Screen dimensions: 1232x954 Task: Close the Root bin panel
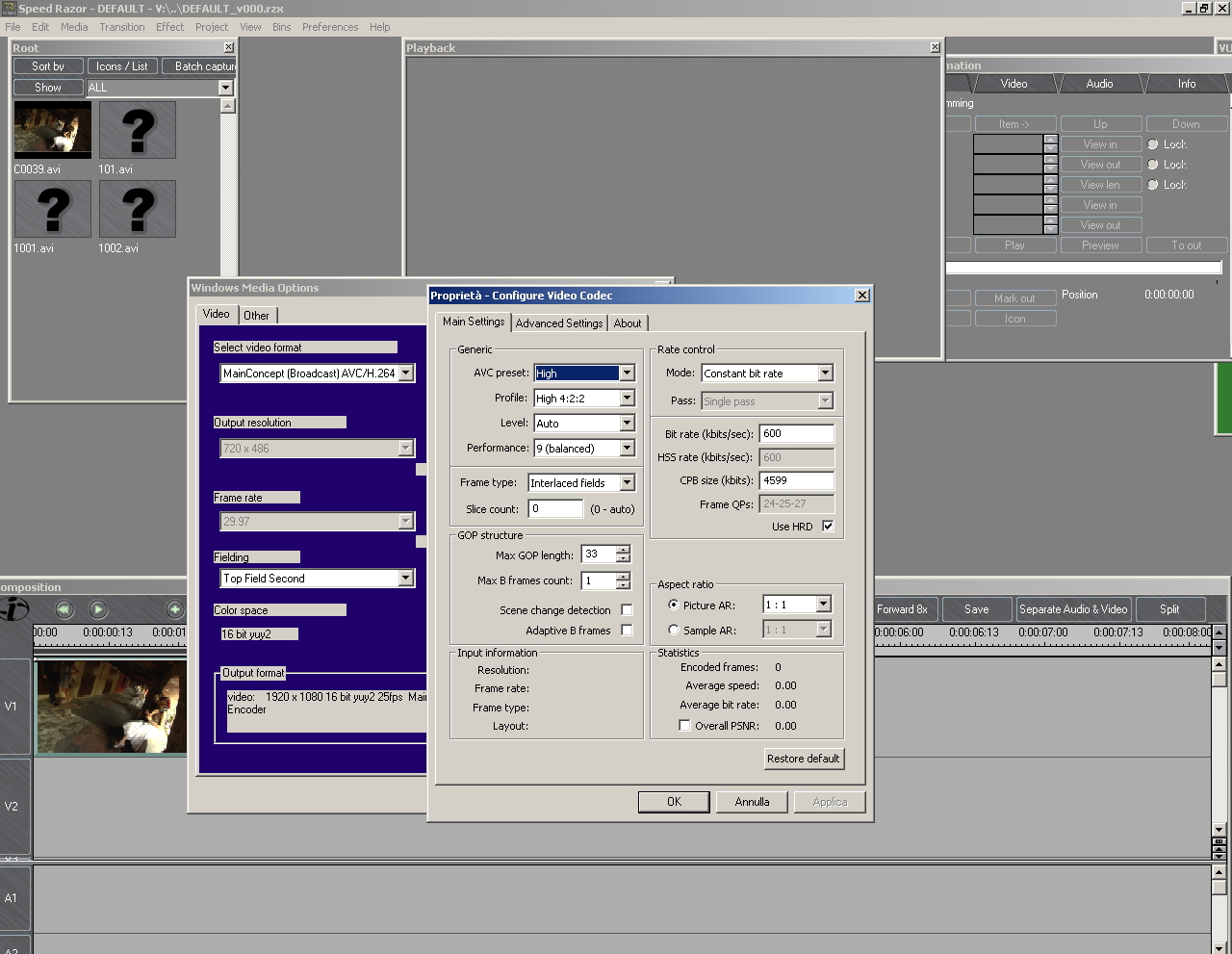click(x=228, y=47)
